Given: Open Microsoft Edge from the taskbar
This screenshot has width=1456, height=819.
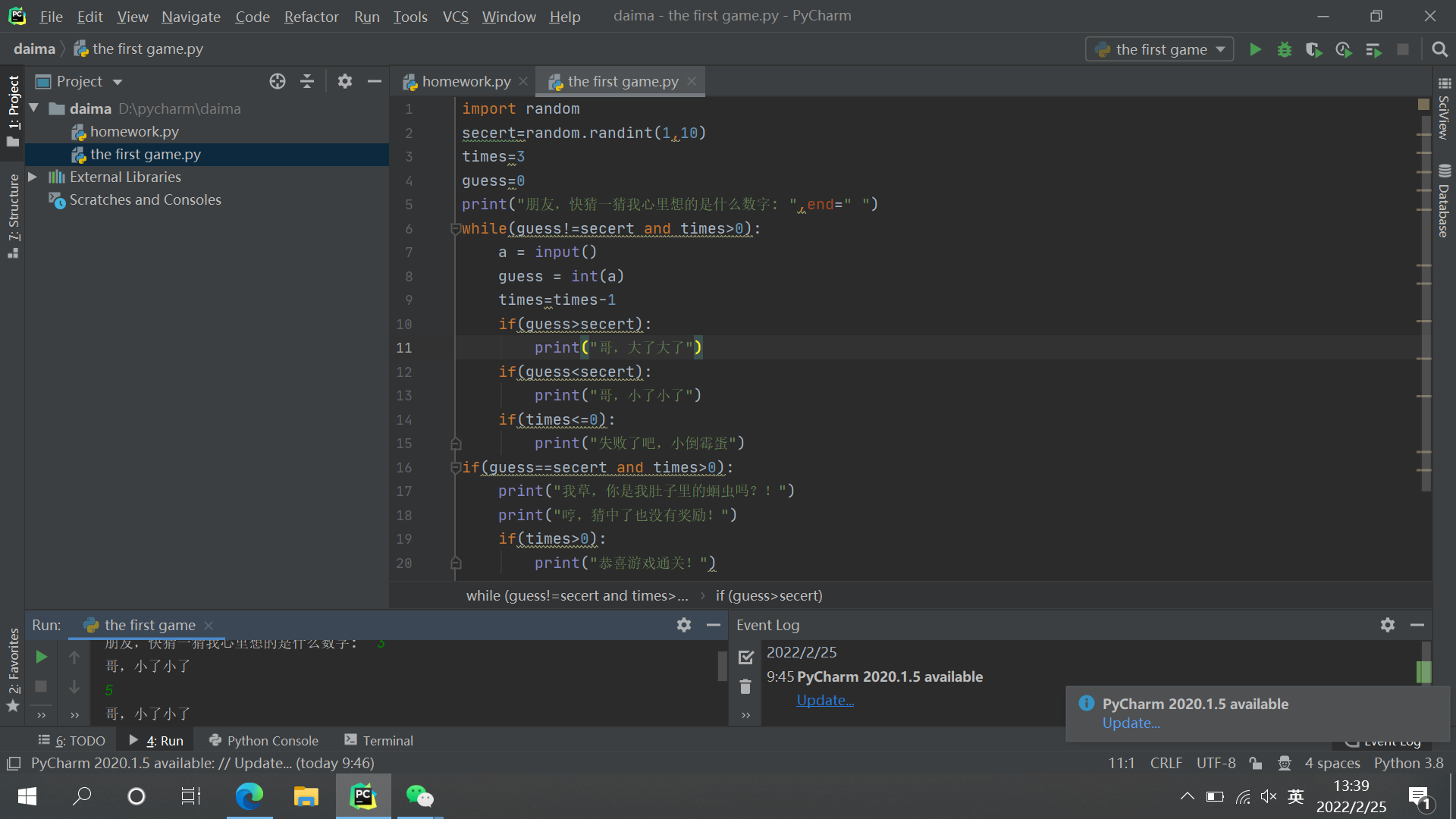Looking at the screenshot, I should tap(249, 795).
